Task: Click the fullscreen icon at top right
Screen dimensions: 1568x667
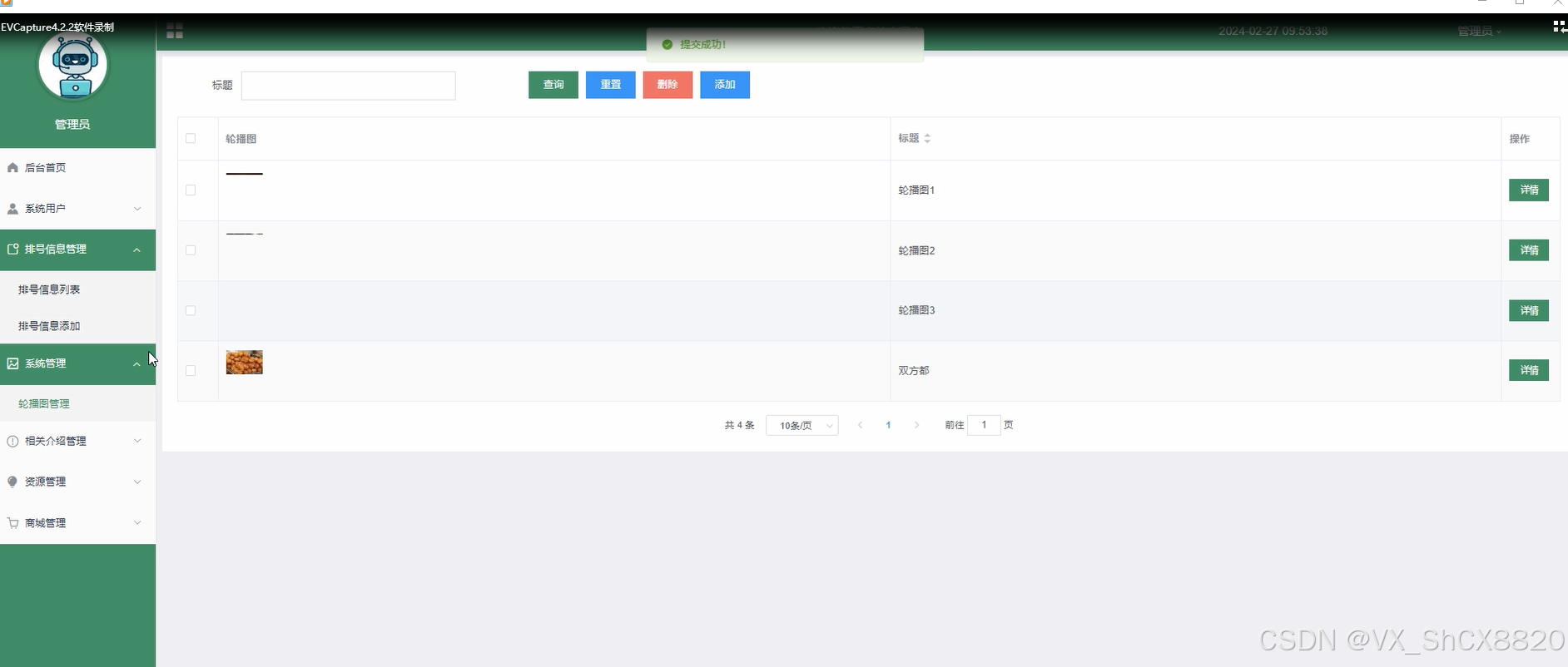Action: click(x=1560, y=27)
